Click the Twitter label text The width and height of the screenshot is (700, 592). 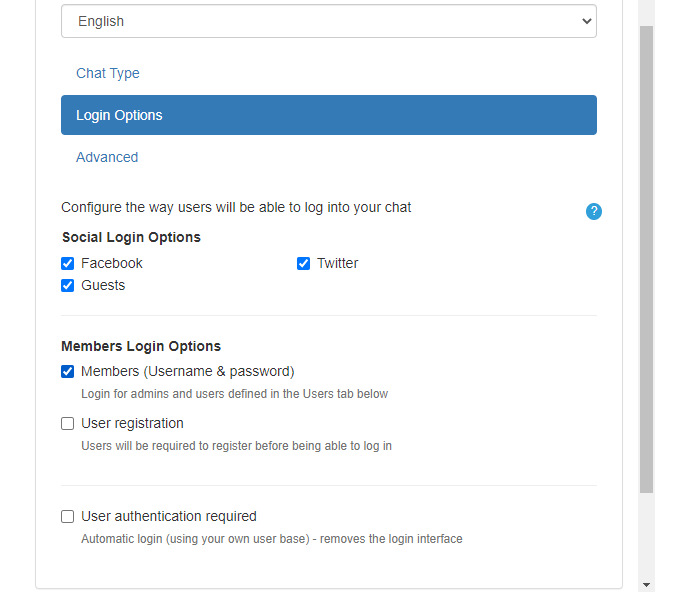(x=337, y=264)
